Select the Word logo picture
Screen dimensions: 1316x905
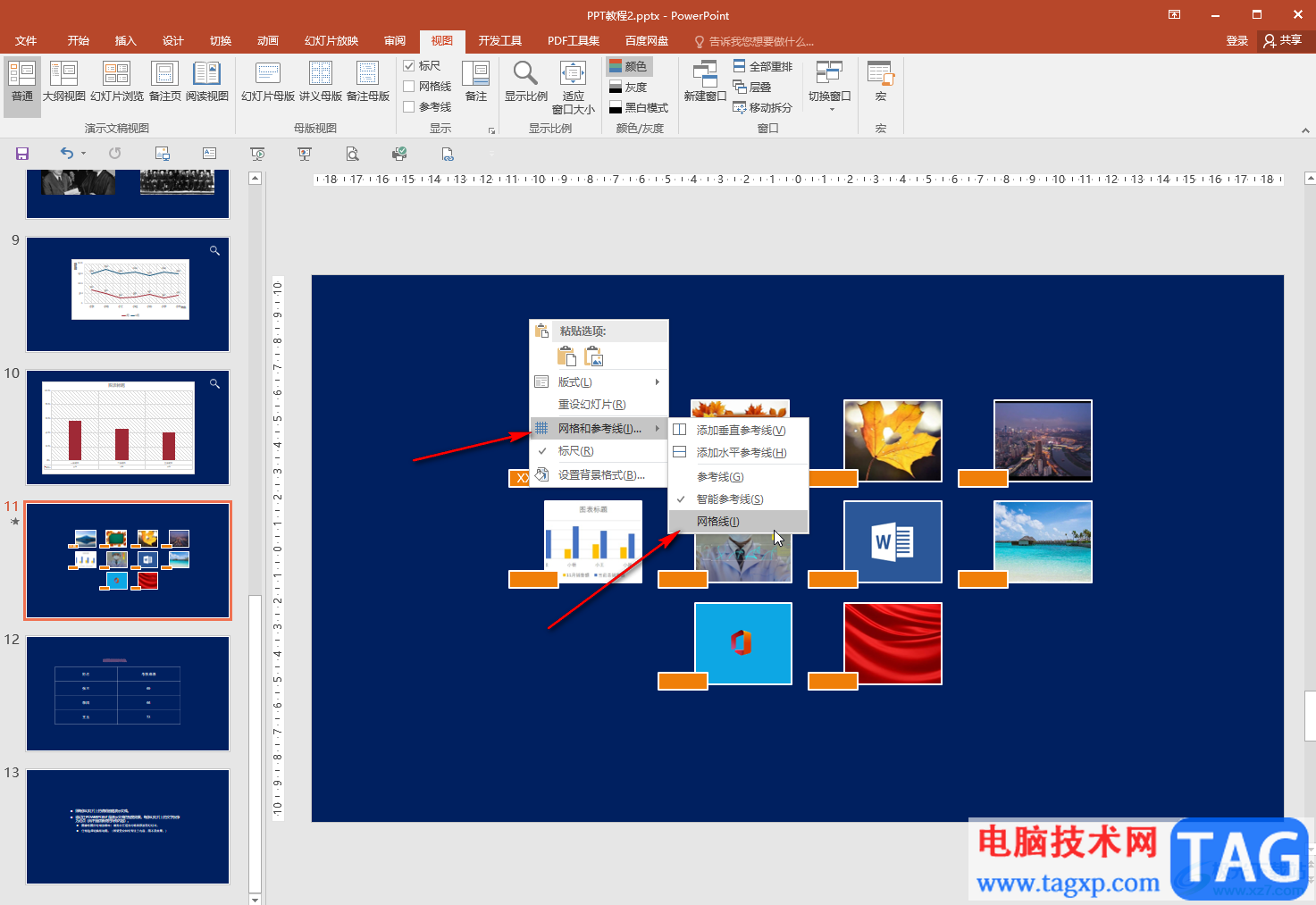point(893,541)
